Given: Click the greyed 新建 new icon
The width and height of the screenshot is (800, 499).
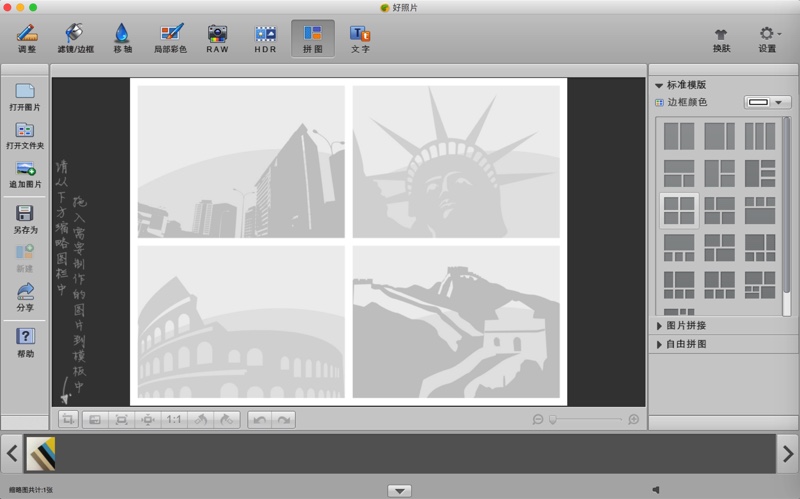Looking at the screenshot, I should coord(24,258).
